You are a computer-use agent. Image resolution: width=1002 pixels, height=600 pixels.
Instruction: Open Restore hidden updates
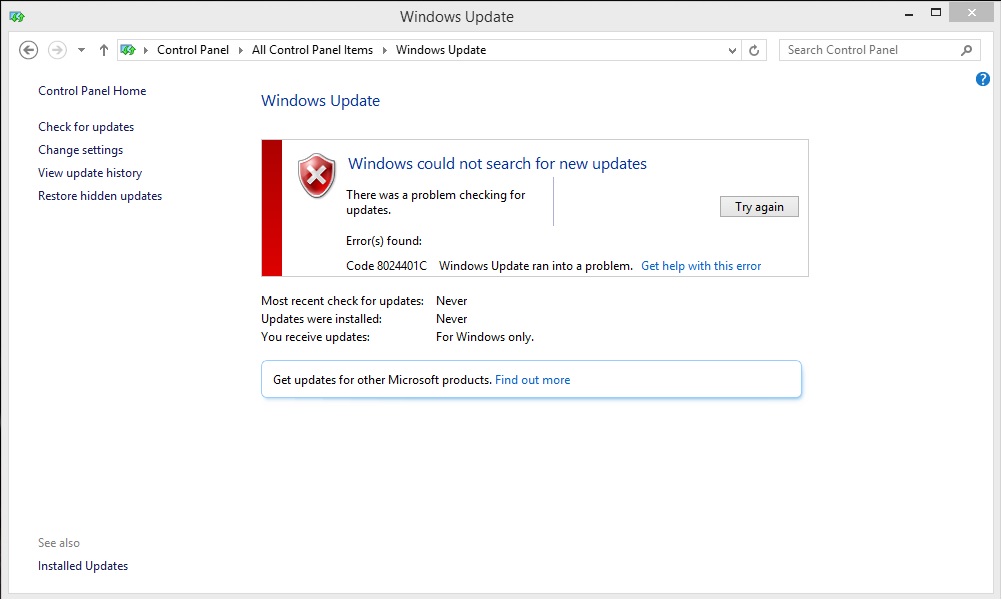pyautogui.click(x=100, y=196)
